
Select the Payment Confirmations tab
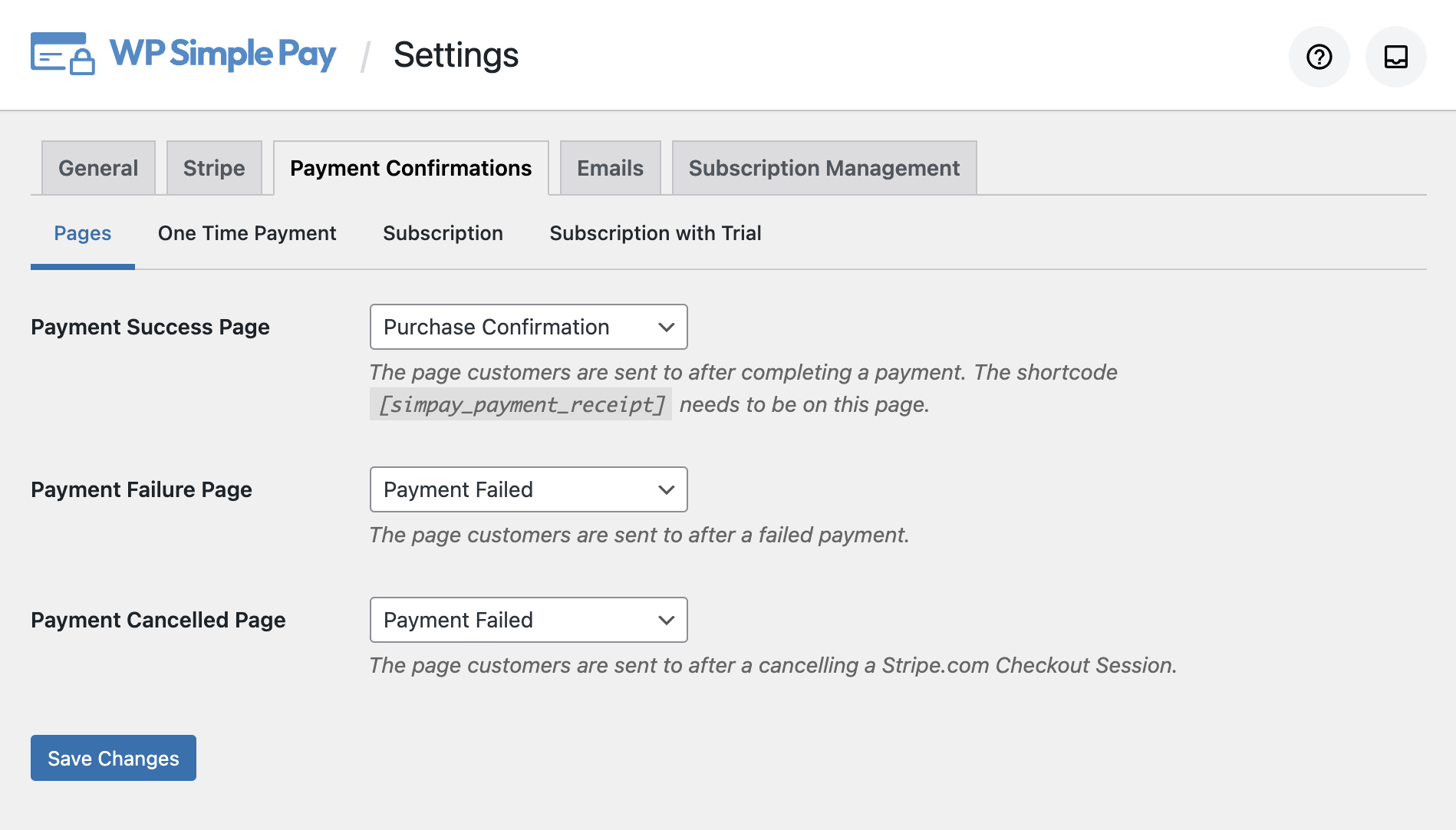point(410,168)
